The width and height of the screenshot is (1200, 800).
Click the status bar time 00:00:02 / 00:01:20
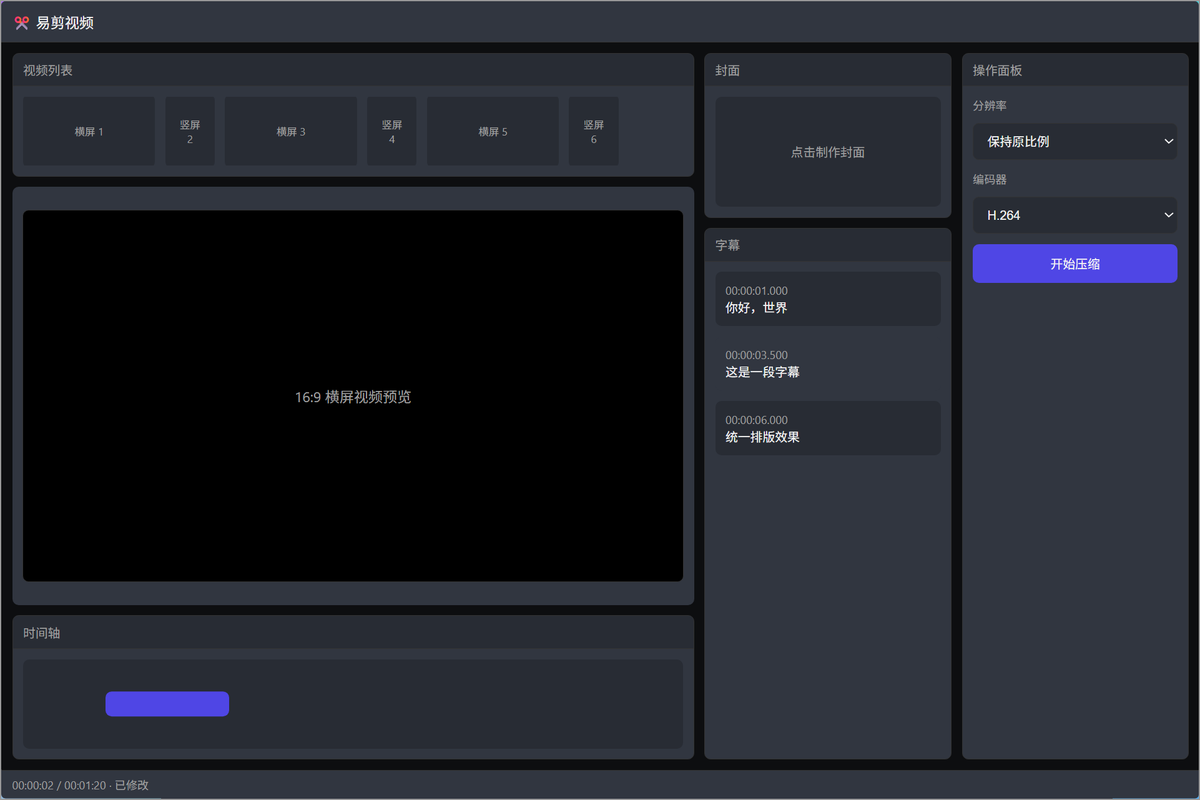[59, 785]
